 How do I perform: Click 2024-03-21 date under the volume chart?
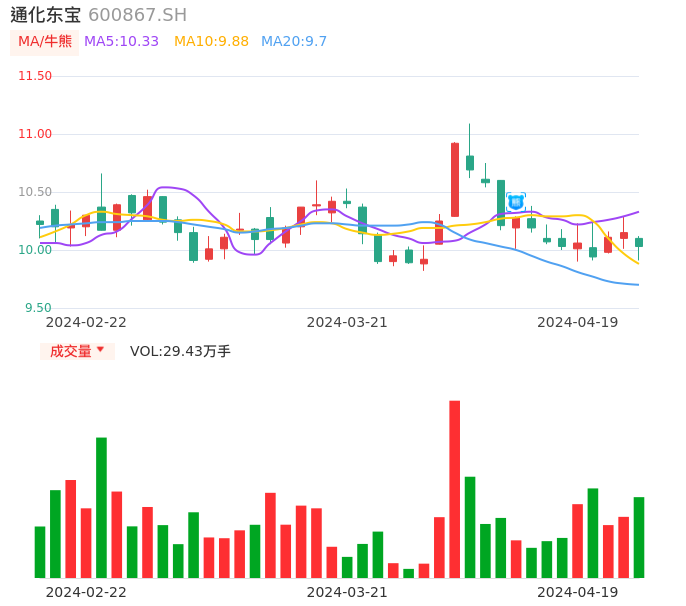(347, 592)
